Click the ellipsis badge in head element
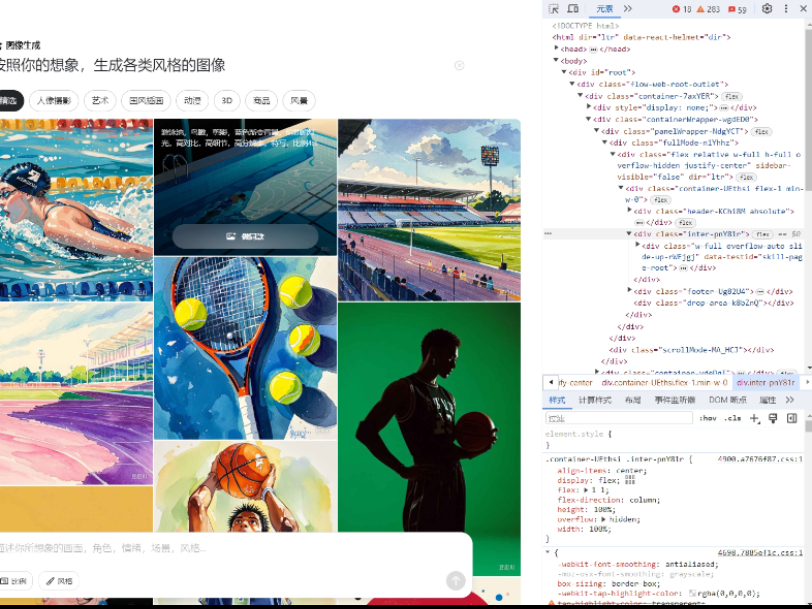 point(593,50)
